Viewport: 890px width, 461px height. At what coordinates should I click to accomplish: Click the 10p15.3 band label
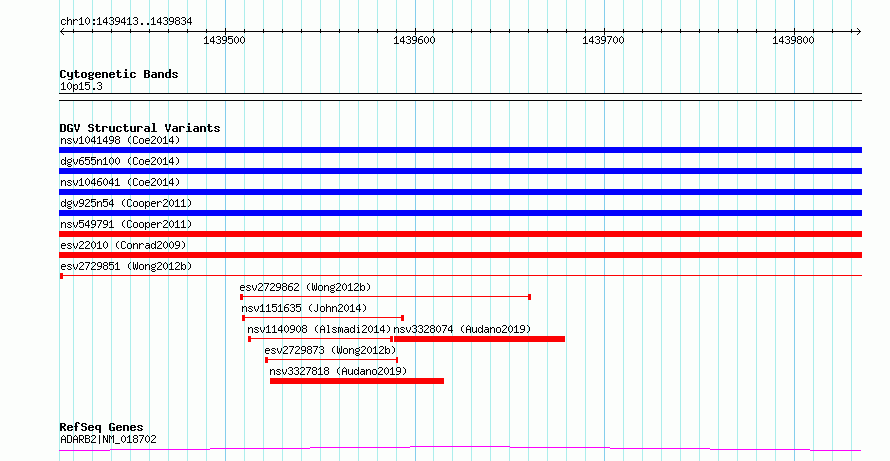81,87
